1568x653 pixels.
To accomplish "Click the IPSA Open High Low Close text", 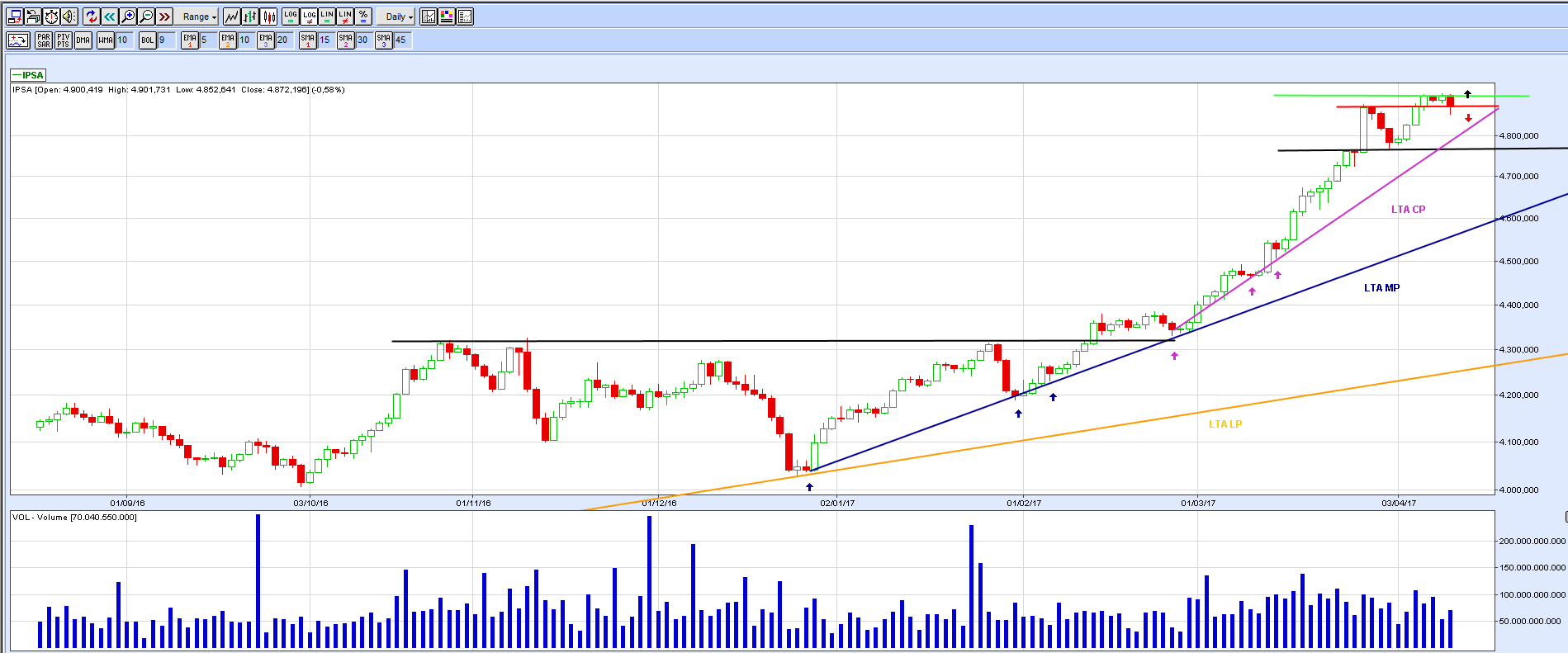I will 178,90.
